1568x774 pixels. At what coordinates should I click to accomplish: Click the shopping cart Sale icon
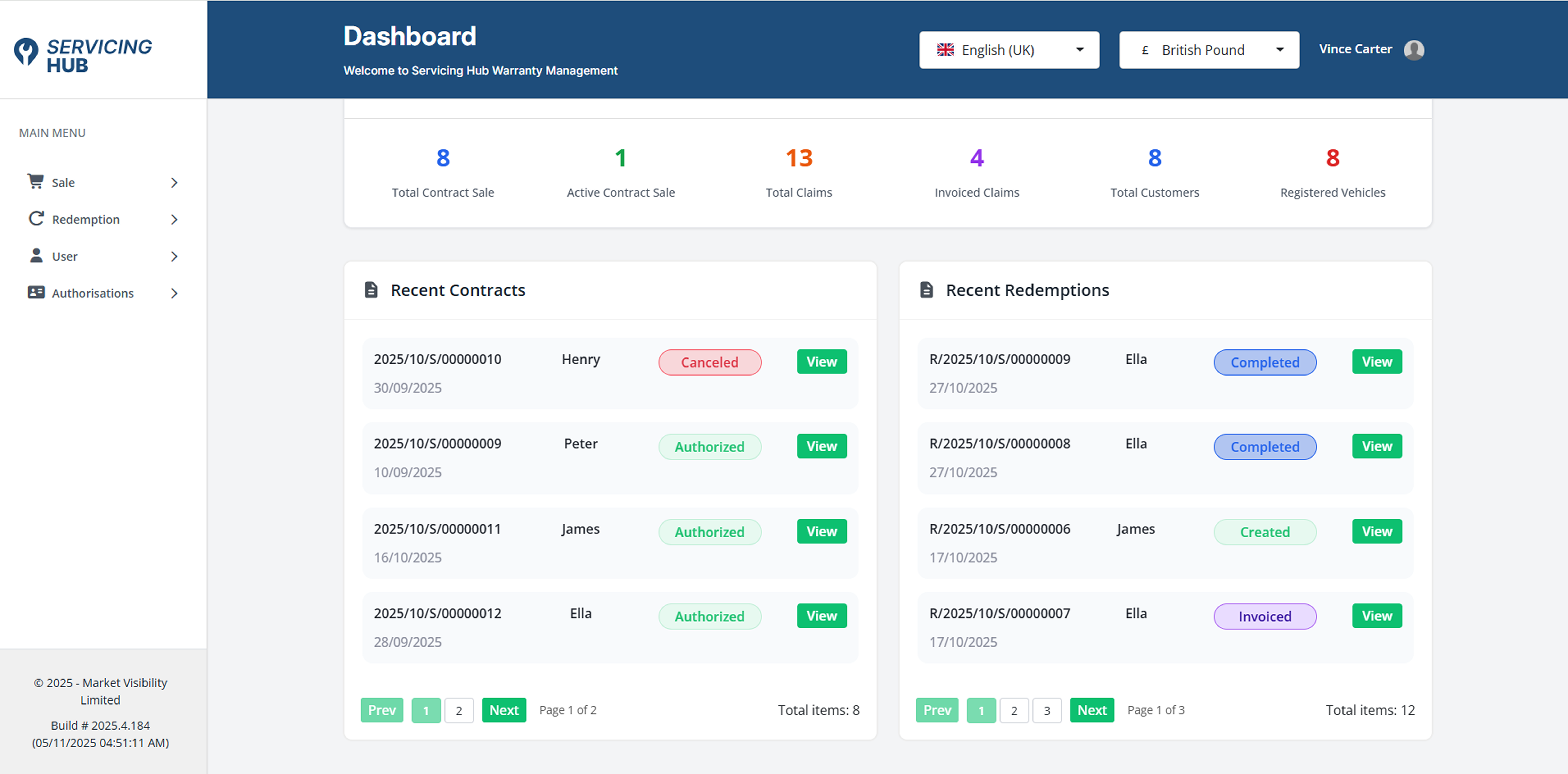[35, 181]
